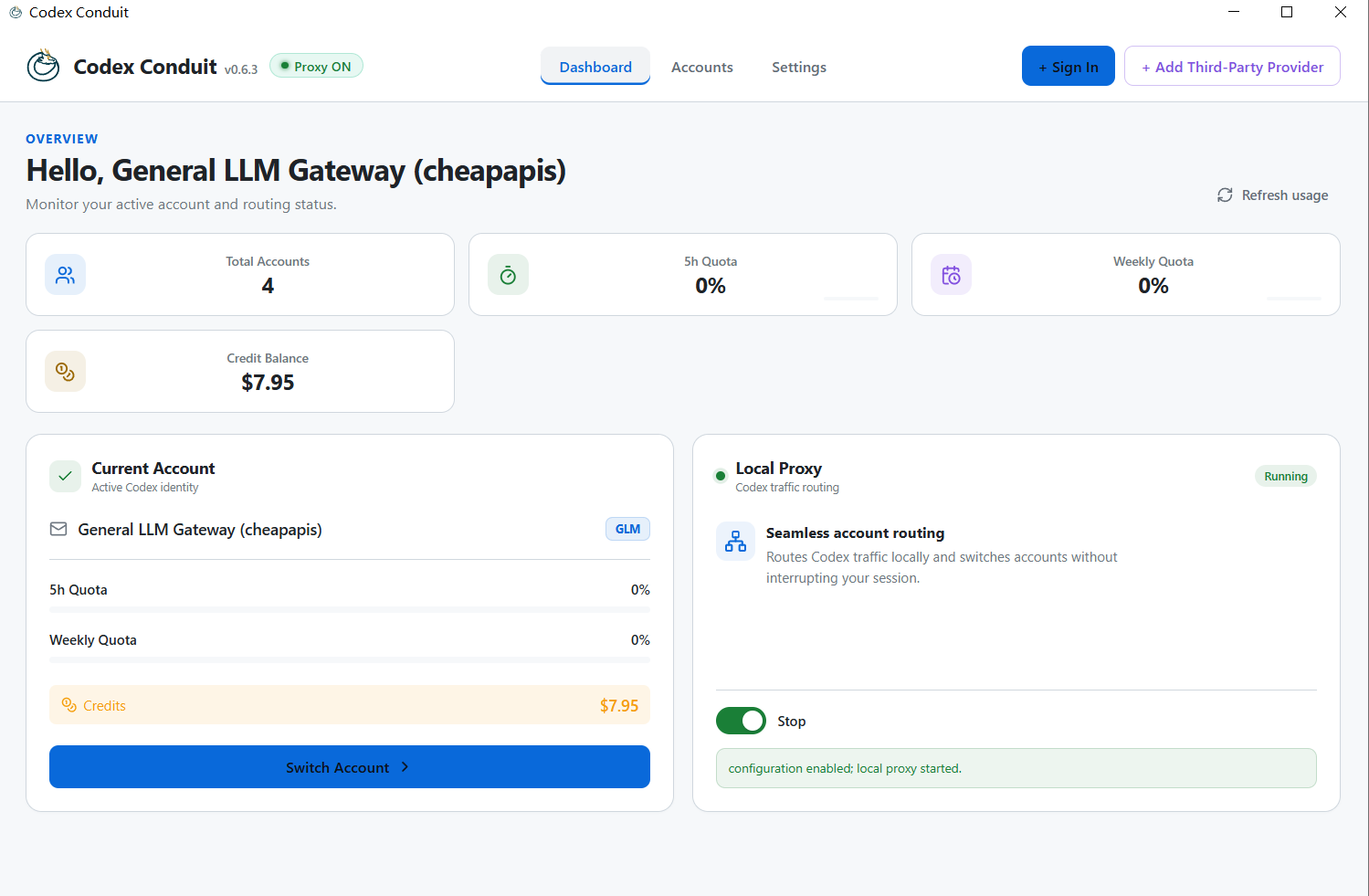1369x896 pixels.
Task: Click the Proxy ON status badge
Action: [x=316, y=66]
